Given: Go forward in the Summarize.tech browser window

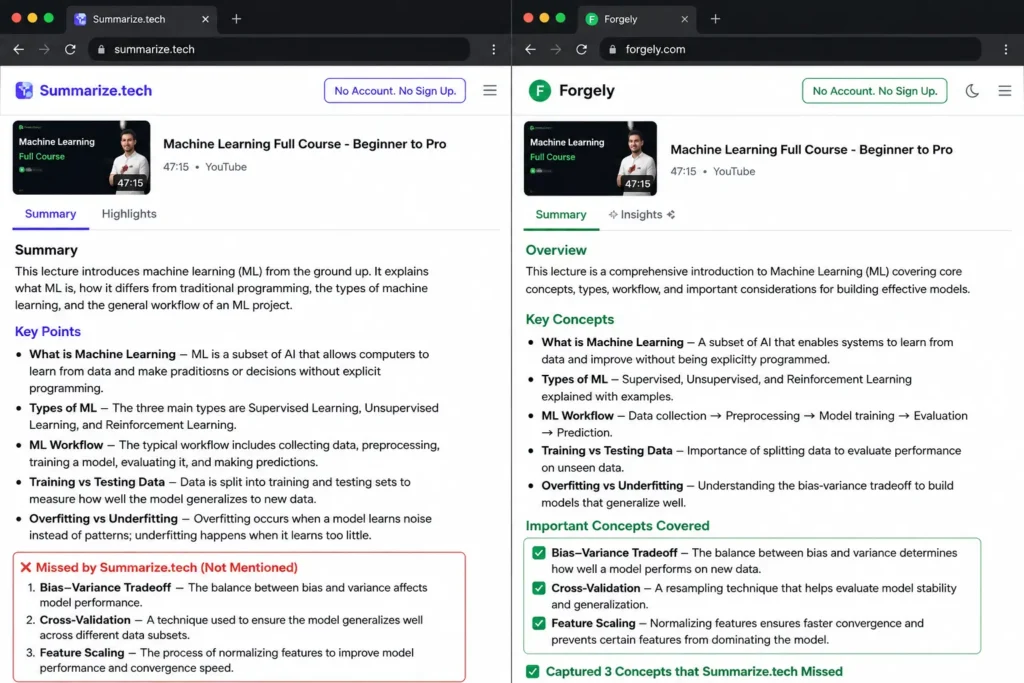Looking at the screenshot, I should point(44,50).
